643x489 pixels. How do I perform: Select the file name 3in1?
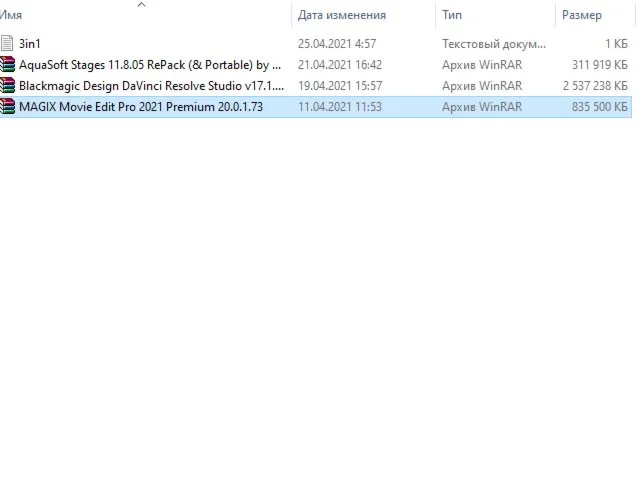click(x=30, y=43)
